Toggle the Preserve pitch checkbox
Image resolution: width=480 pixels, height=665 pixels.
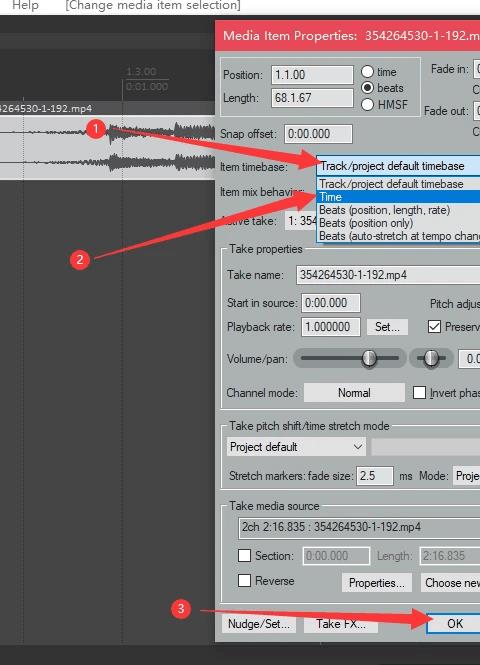[434, 327]
